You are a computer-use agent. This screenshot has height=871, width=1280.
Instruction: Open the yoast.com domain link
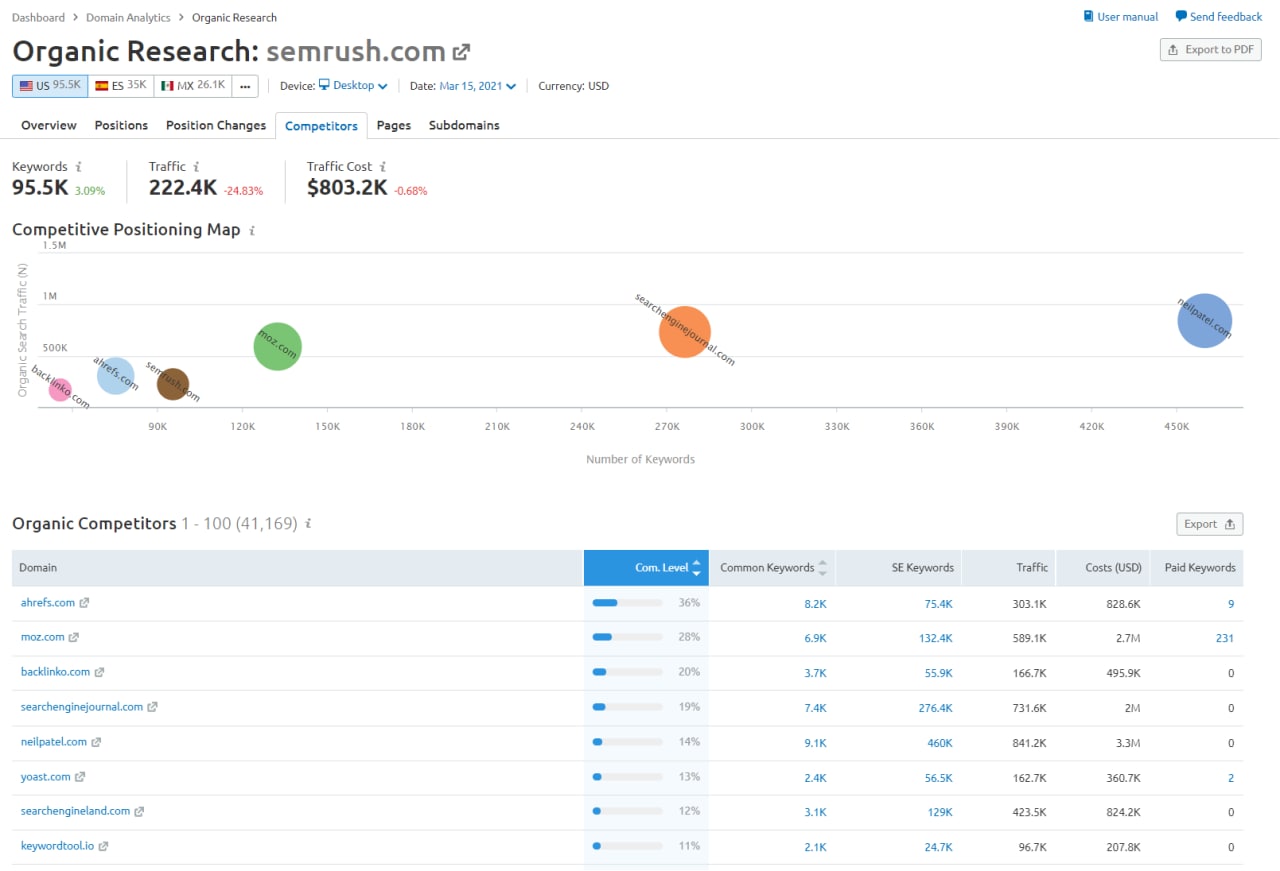(x=46, y=777)
